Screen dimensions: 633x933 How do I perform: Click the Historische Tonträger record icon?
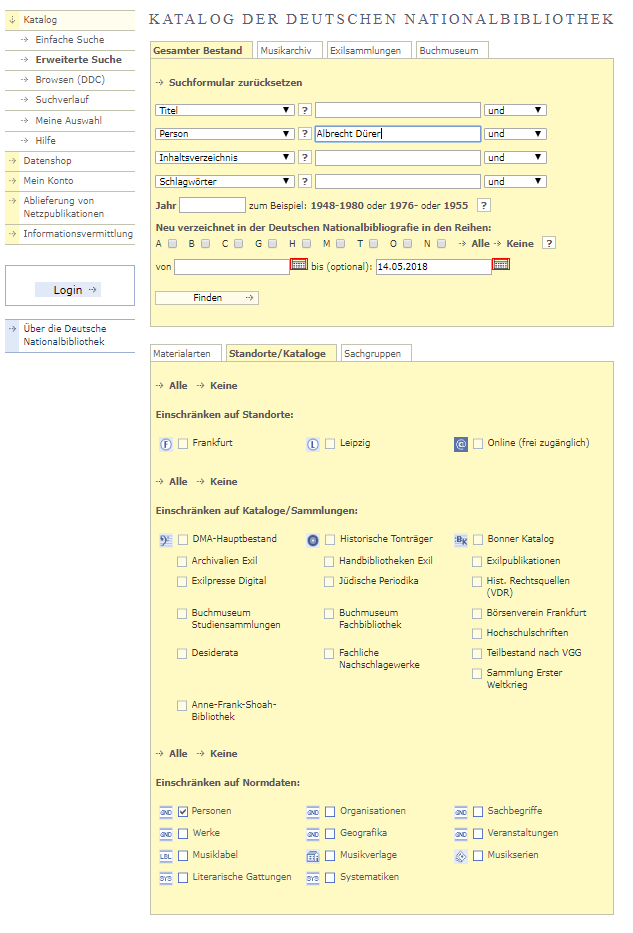click(x=313, y=540)
